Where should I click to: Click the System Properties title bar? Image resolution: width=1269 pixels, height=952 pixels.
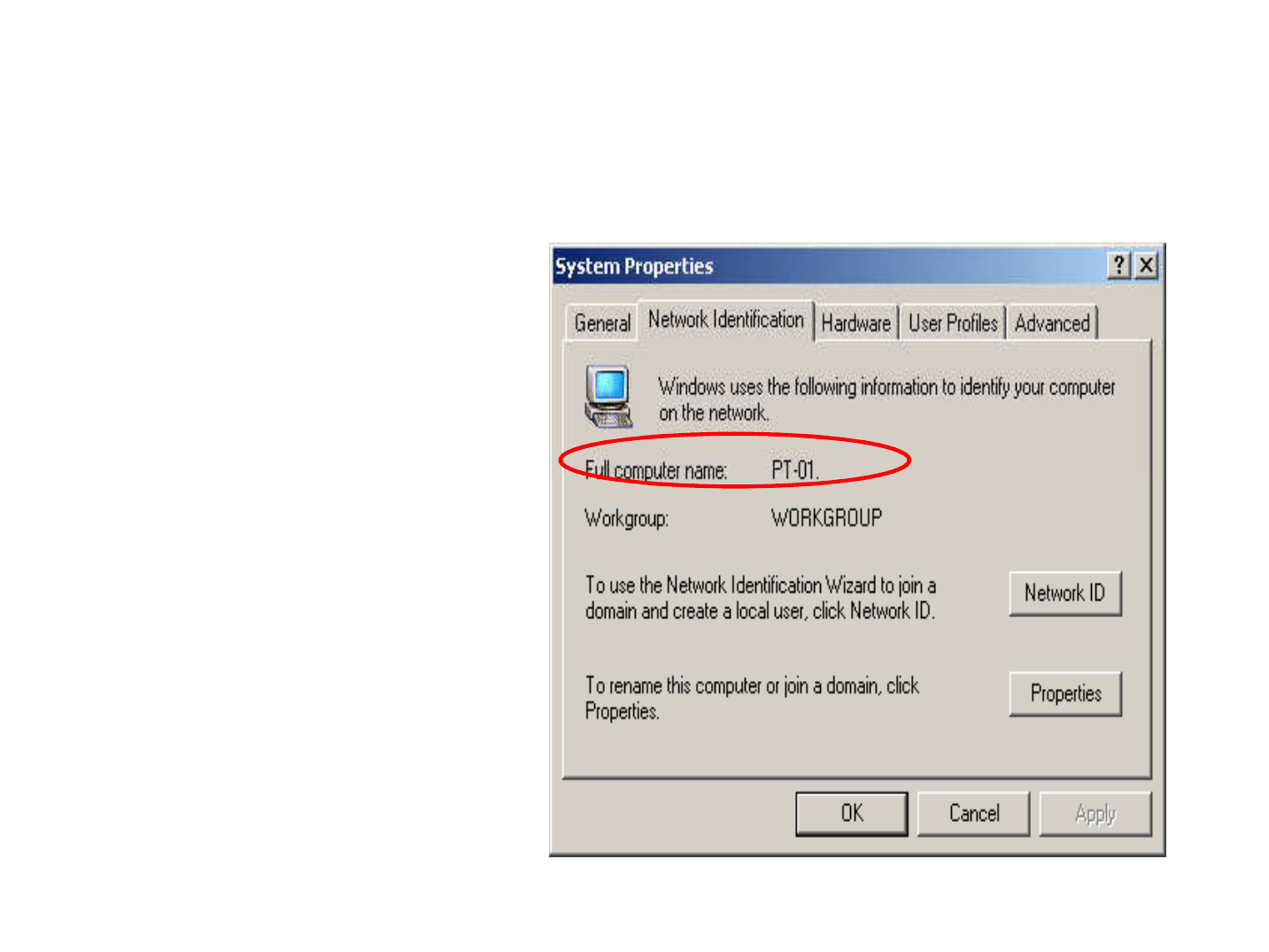tap(829, 266)
